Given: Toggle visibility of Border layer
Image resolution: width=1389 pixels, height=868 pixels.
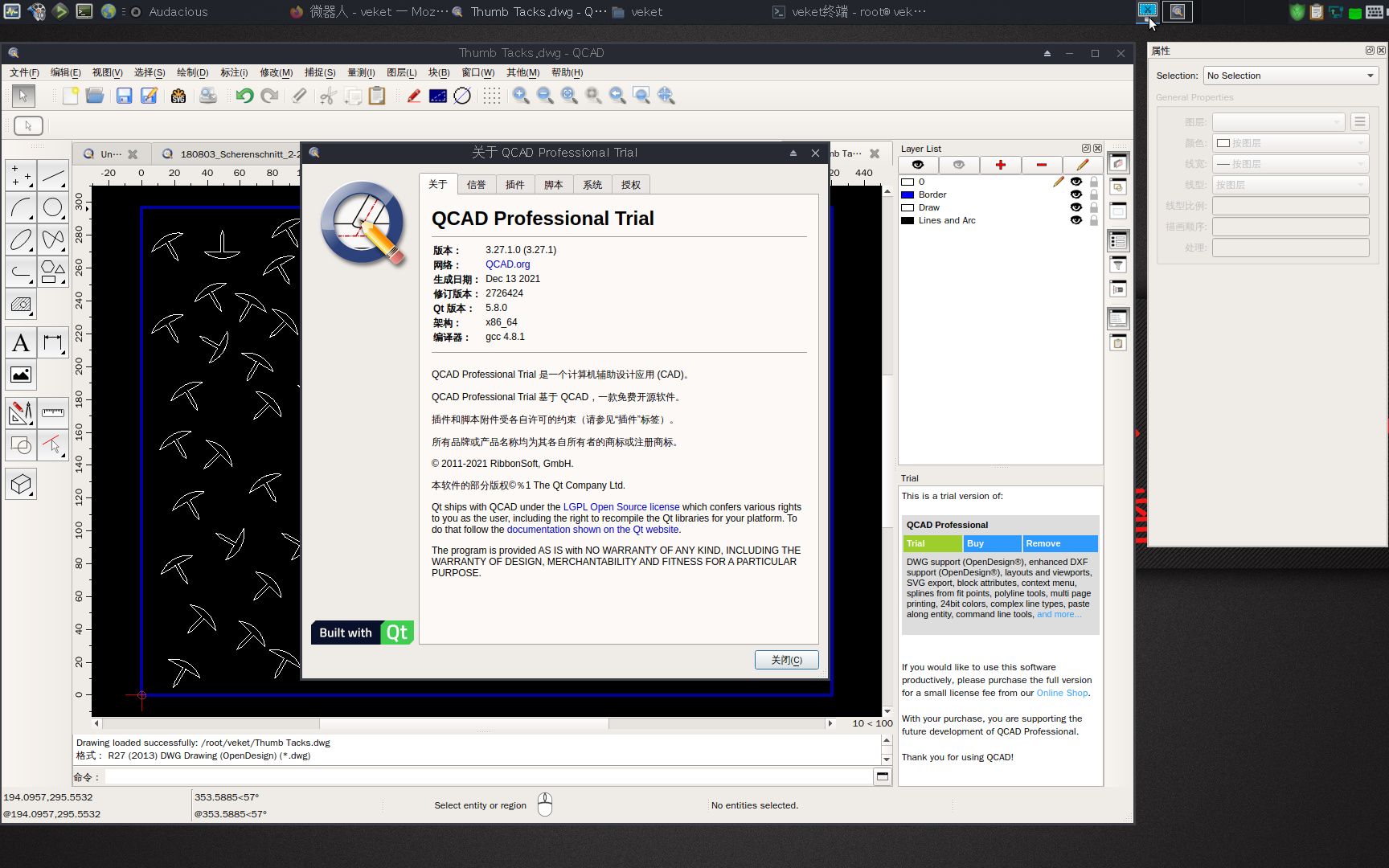Looking at the screenshot, I should [1076, 194].
